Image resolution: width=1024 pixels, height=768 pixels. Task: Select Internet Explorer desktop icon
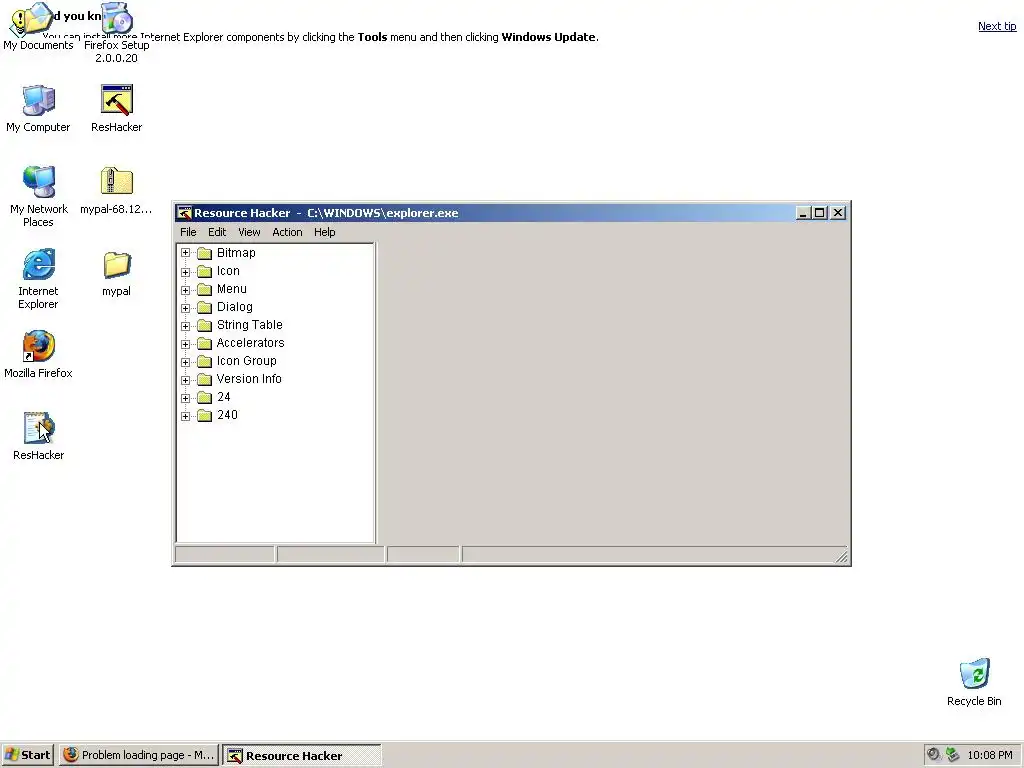(39, 264)
